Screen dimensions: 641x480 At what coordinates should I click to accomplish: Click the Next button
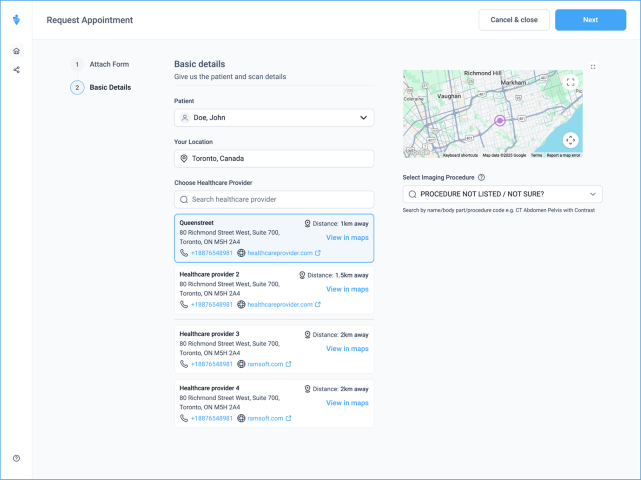[x=590, y=20]
